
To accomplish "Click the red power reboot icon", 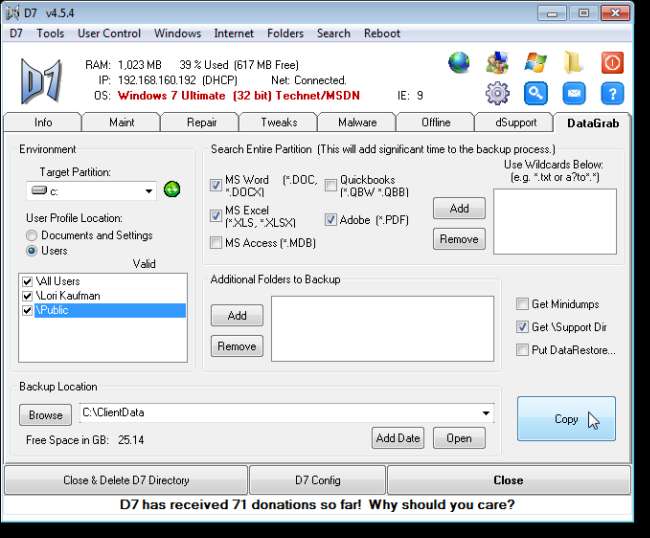I will 612,63.
